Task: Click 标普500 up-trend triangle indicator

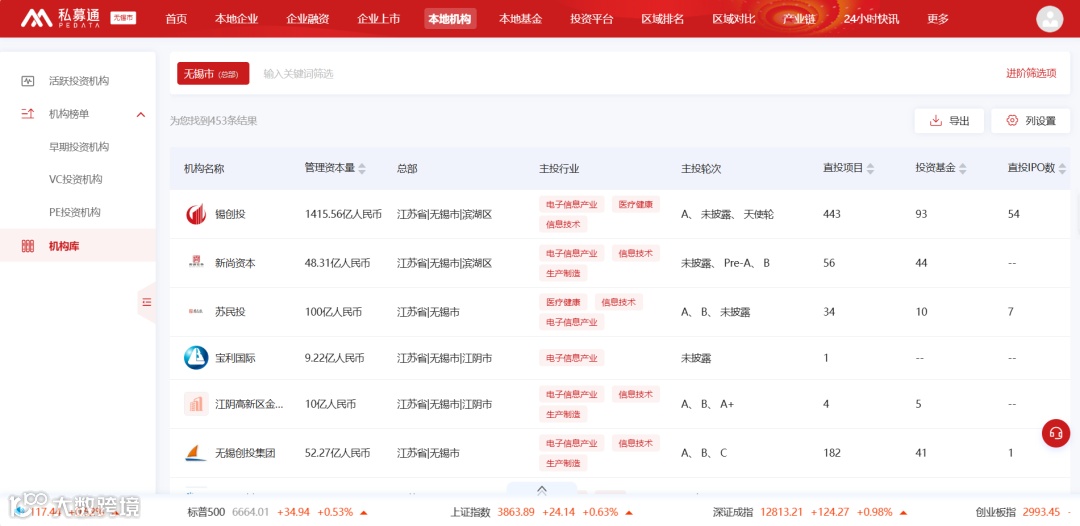Action: point(364,512)
